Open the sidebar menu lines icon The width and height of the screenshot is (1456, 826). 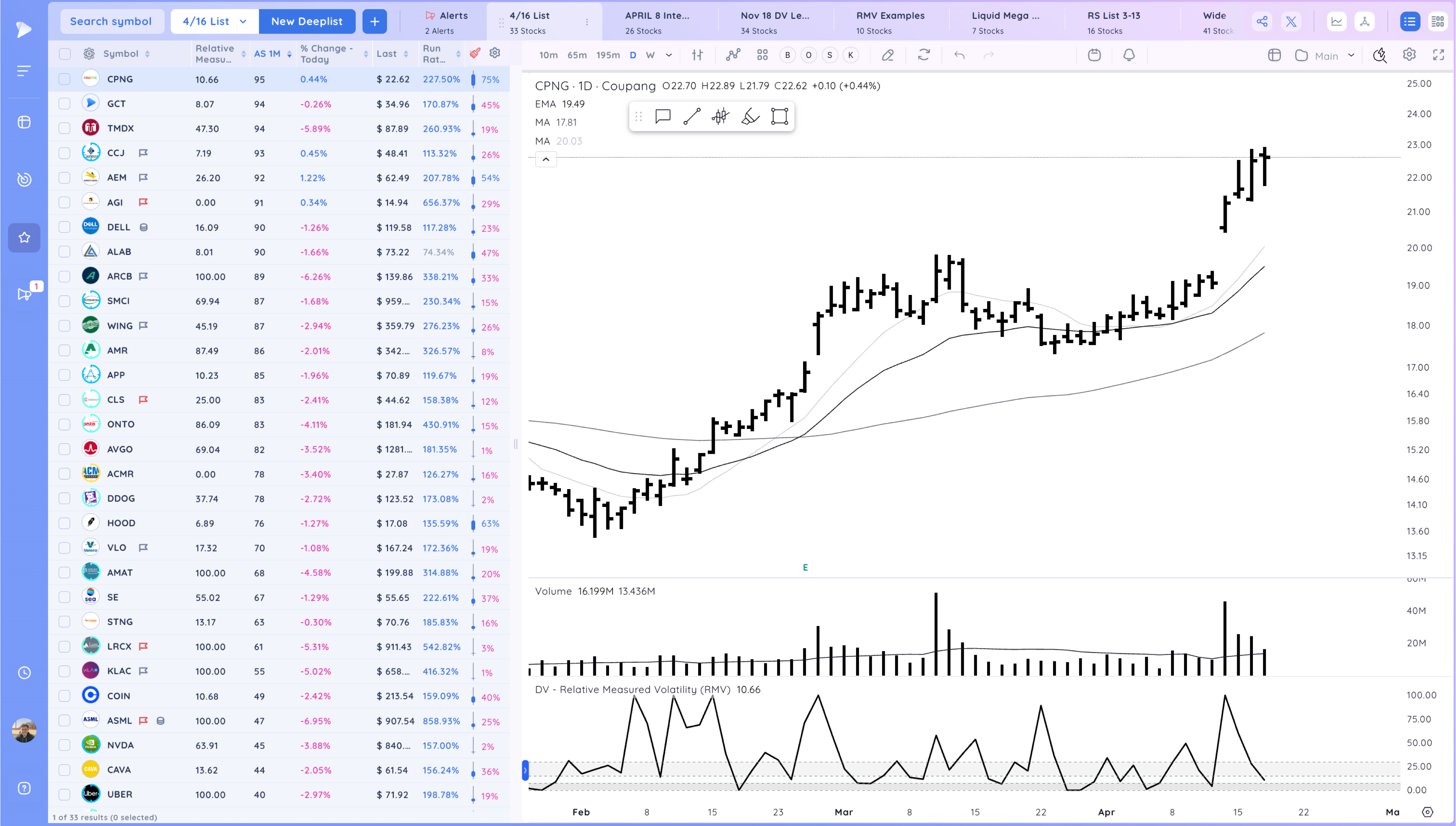[24, 71]
